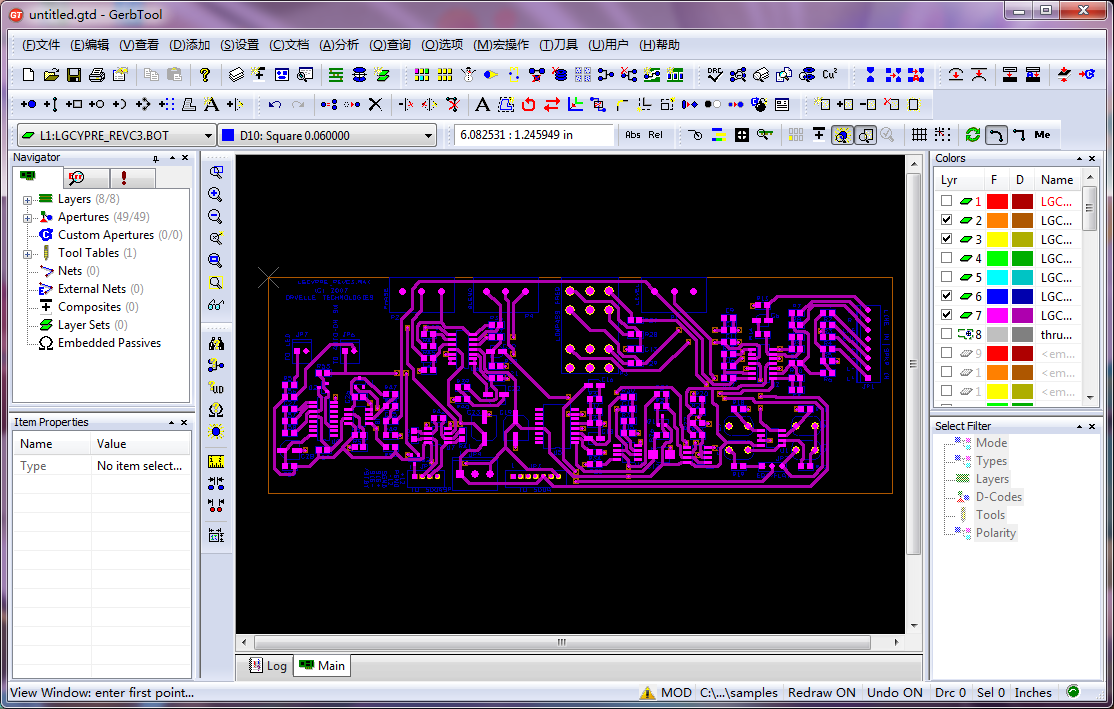
Task: Toggle visibility checkbox for layer 1
Action: tap(946, 201)
